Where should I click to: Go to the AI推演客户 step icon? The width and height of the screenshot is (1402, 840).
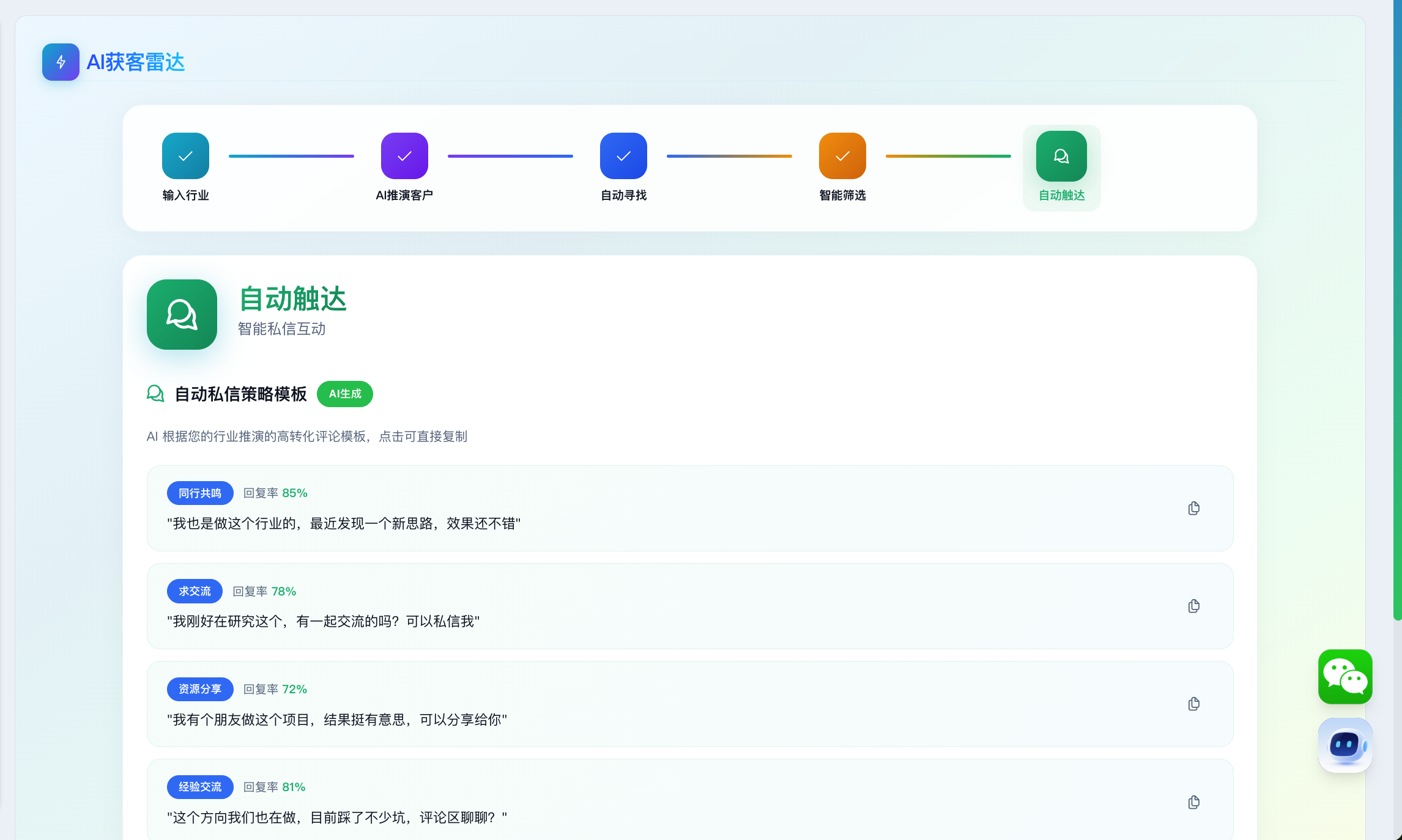pyautogui.click(x=404, y=156)
